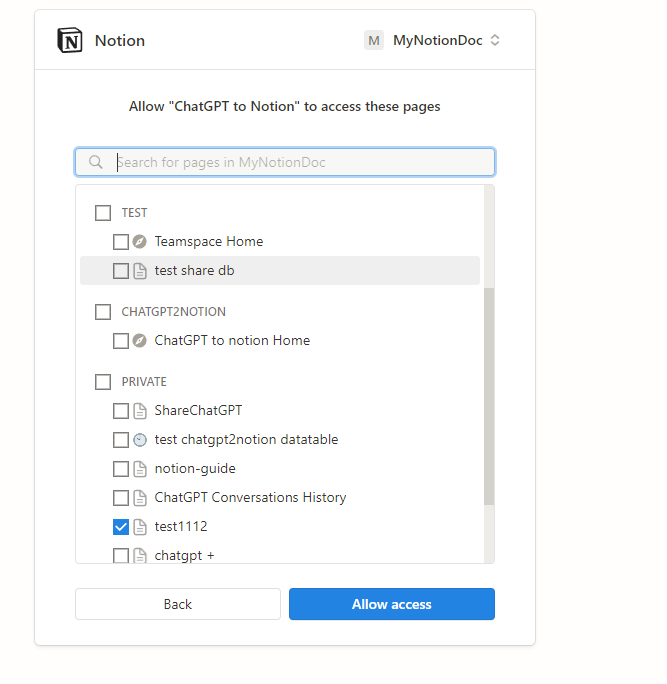Focus the page search field
Image resolution: width=667 pixels, height=684 pixels.
click(285, 162)
